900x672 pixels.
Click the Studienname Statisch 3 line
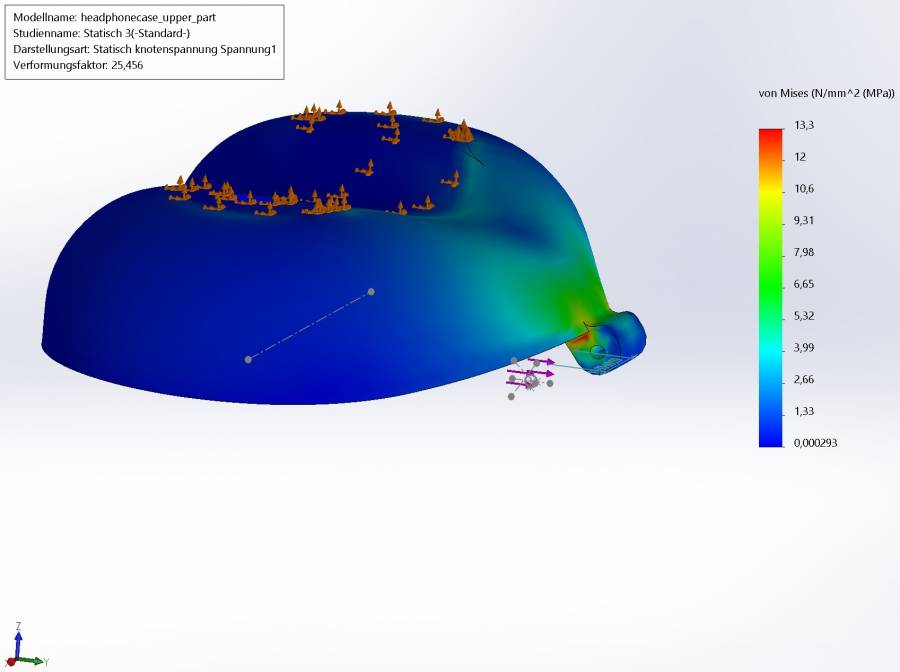coord(101,33)
